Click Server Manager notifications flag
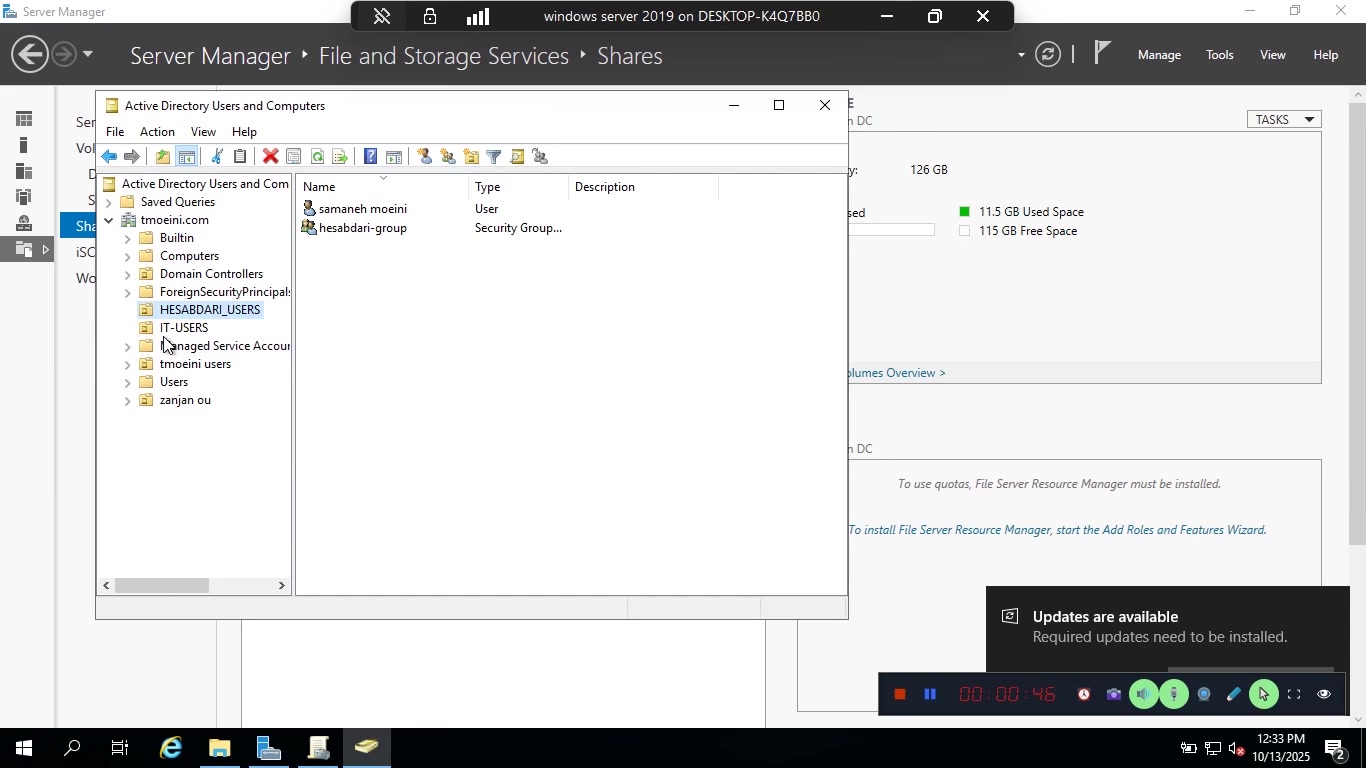The image size is (1366, 768). point(1102,53)
